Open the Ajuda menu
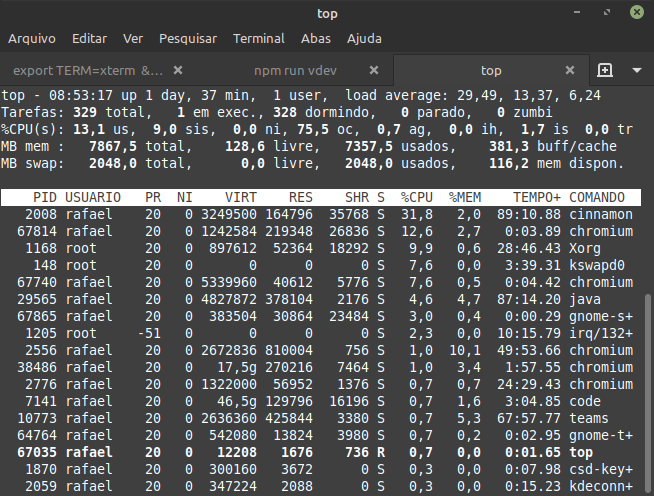The height and width of the screenshot is (496, 654). click(364, 38)
